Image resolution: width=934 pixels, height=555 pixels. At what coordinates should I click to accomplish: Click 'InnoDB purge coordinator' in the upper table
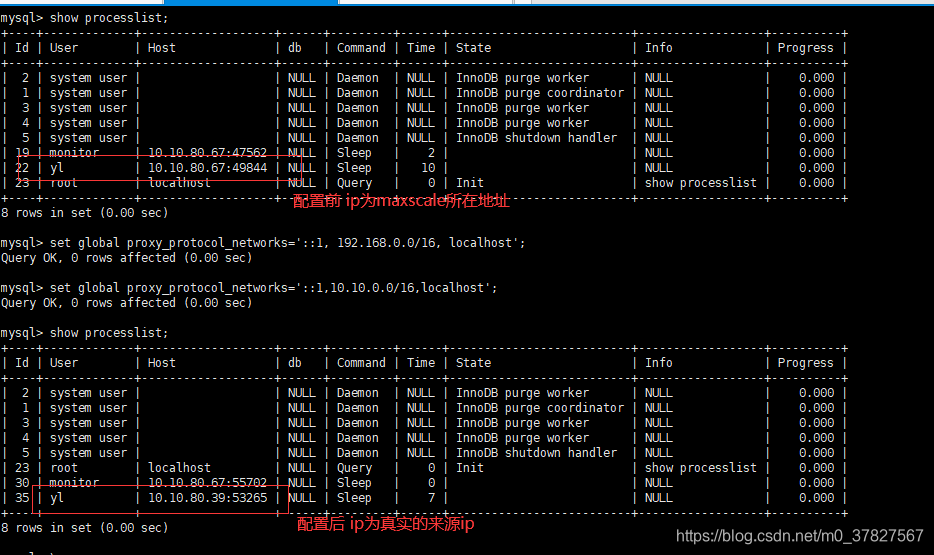tap(540, 93)
